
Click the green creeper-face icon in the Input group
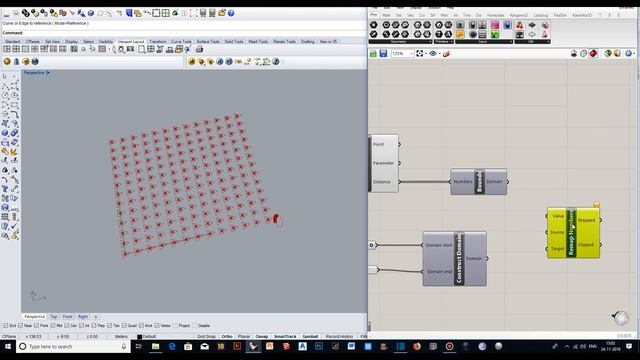(x=495, y=34)
